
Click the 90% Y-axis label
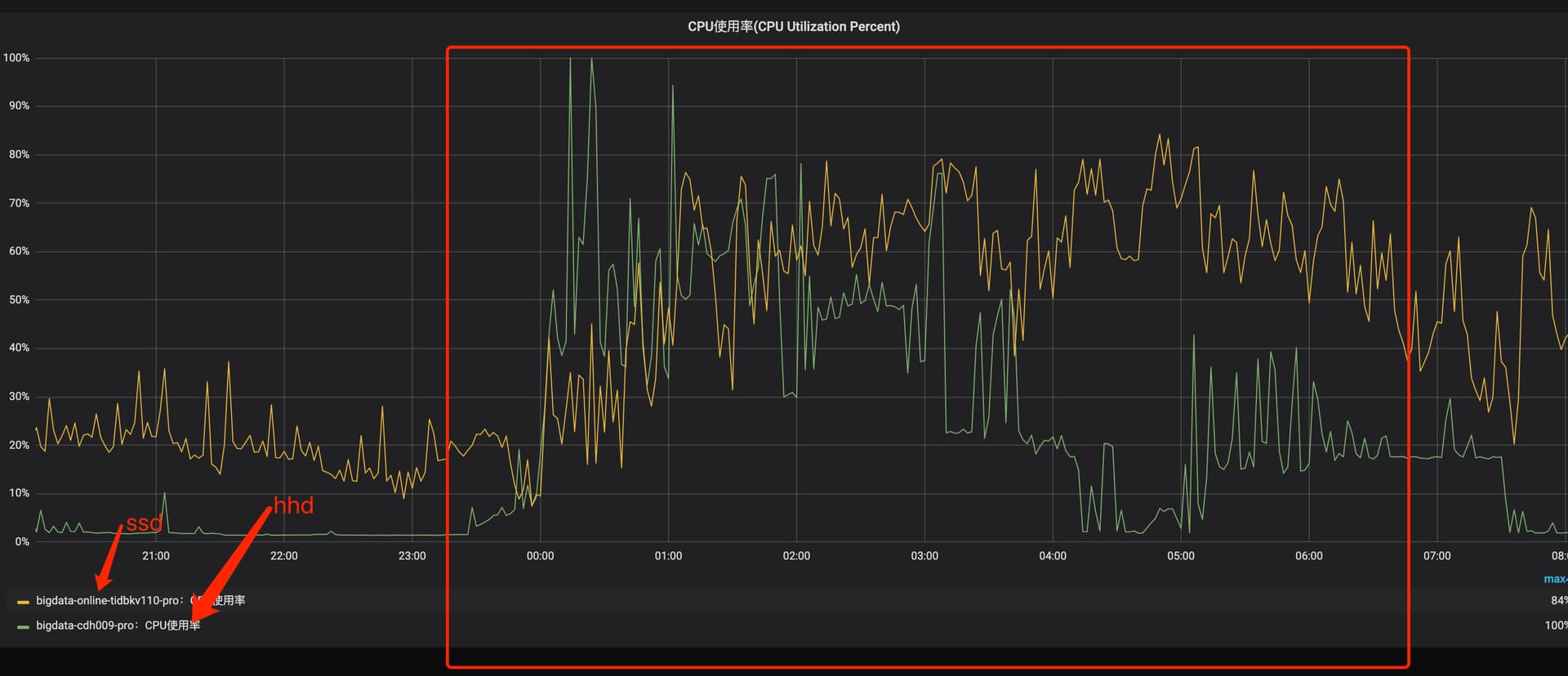[x=19, y=106]
